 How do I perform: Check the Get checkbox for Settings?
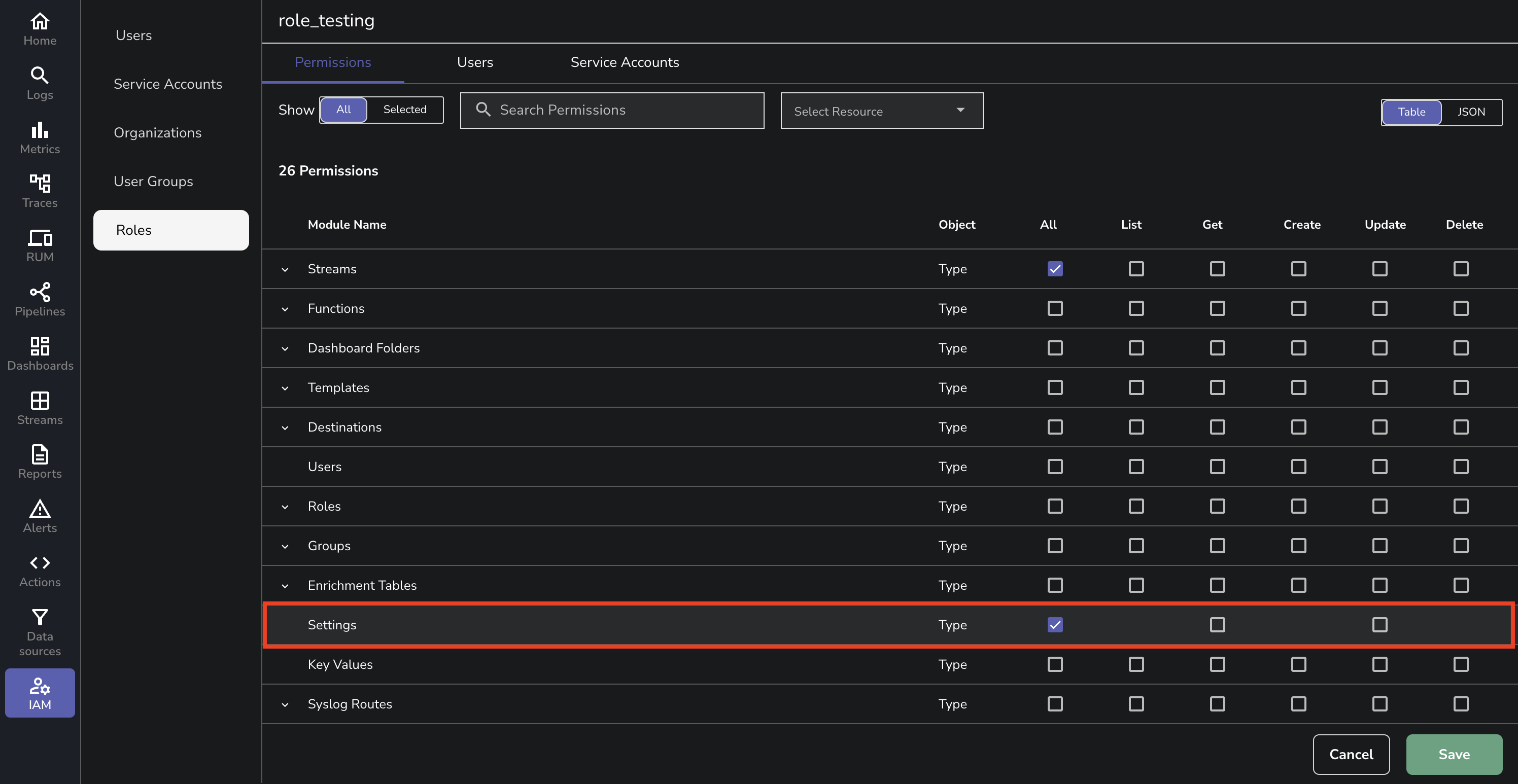pyautogui.click(x=1217, y=625)
